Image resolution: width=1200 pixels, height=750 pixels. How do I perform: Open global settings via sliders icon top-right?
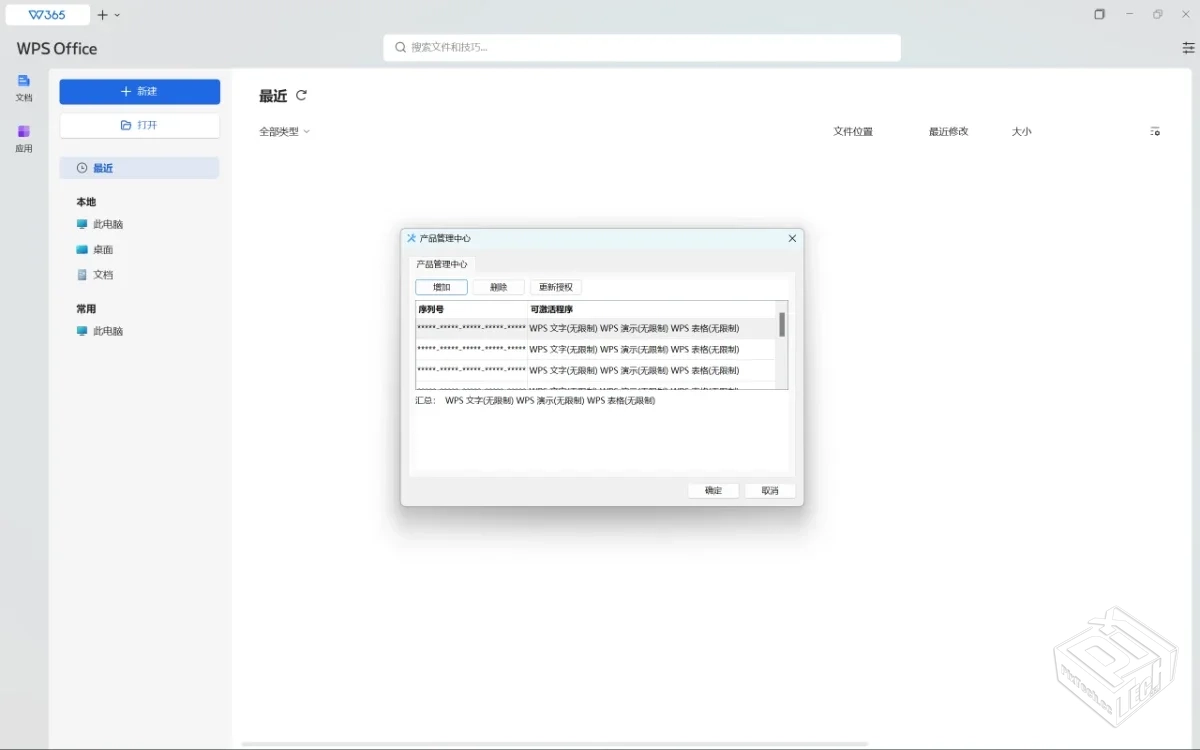coord(1188,47)
